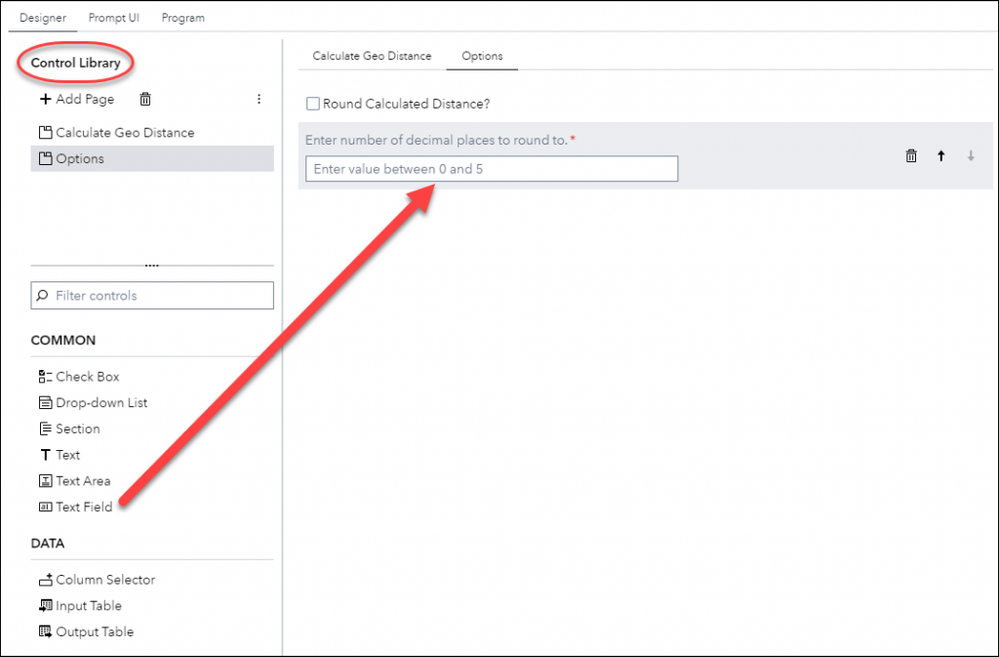The image size is (999, 657).
Task: Click the COMMON section heading
Action: 63,340
